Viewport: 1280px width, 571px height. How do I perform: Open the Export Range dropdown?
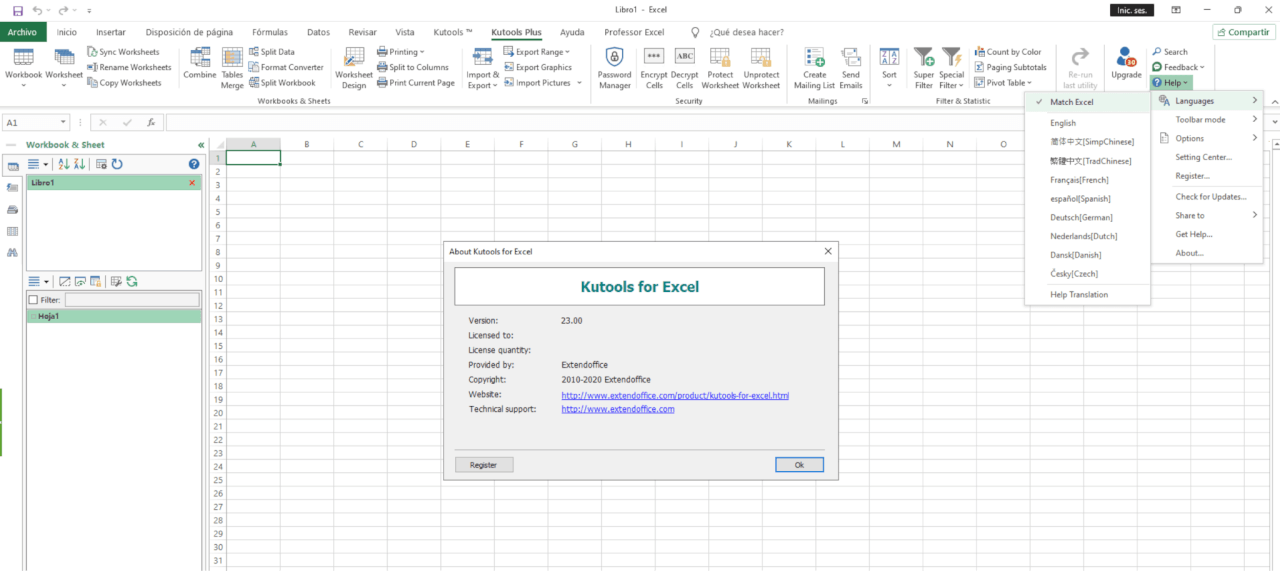click(x=536, y=52)
